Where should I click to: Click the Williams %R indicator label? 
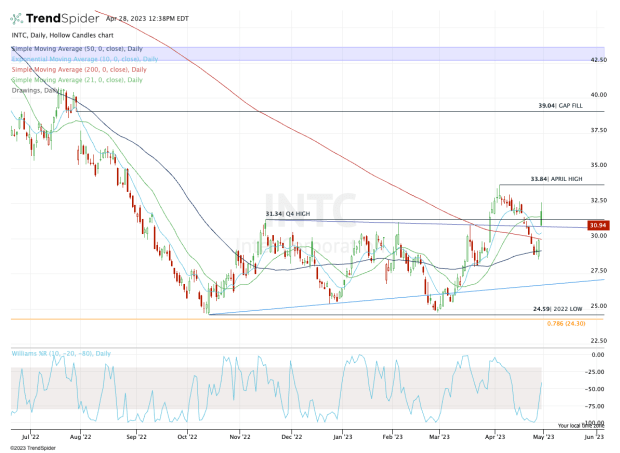click(58, 353)
